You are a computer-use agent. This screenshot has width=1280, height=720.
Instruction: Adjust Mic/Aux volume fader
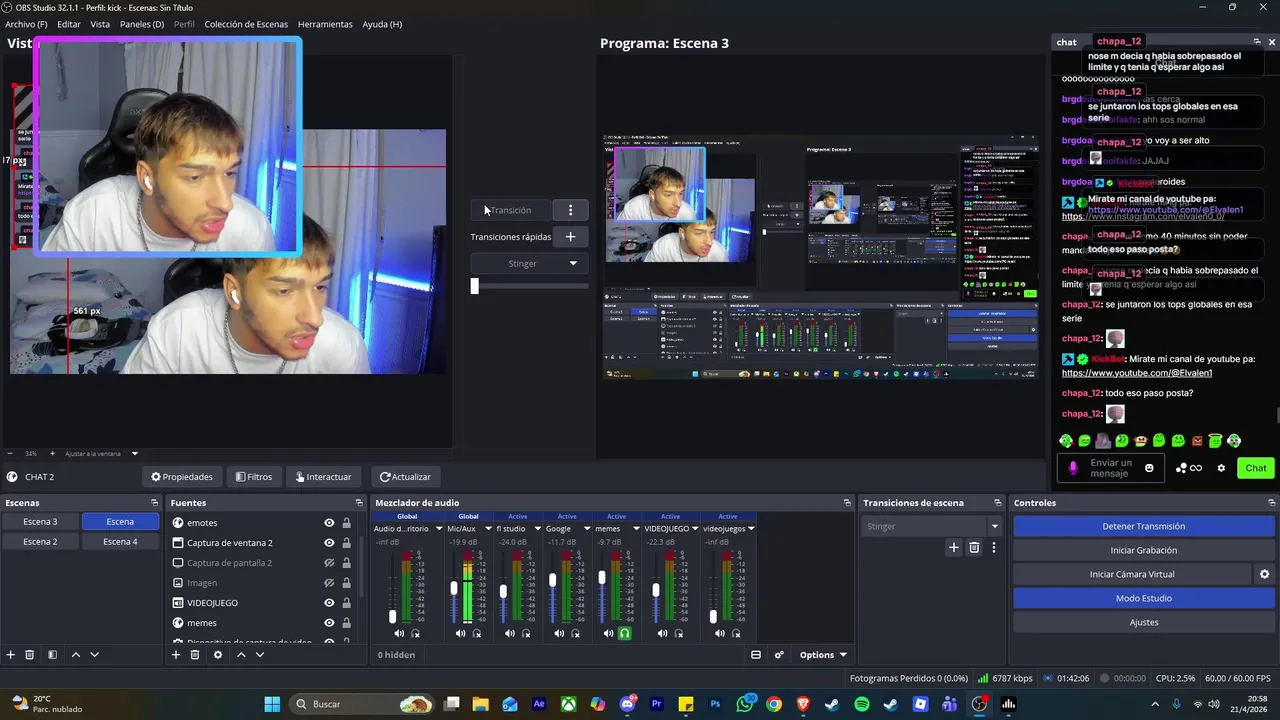pyautogui.click(x=454, y=588)
